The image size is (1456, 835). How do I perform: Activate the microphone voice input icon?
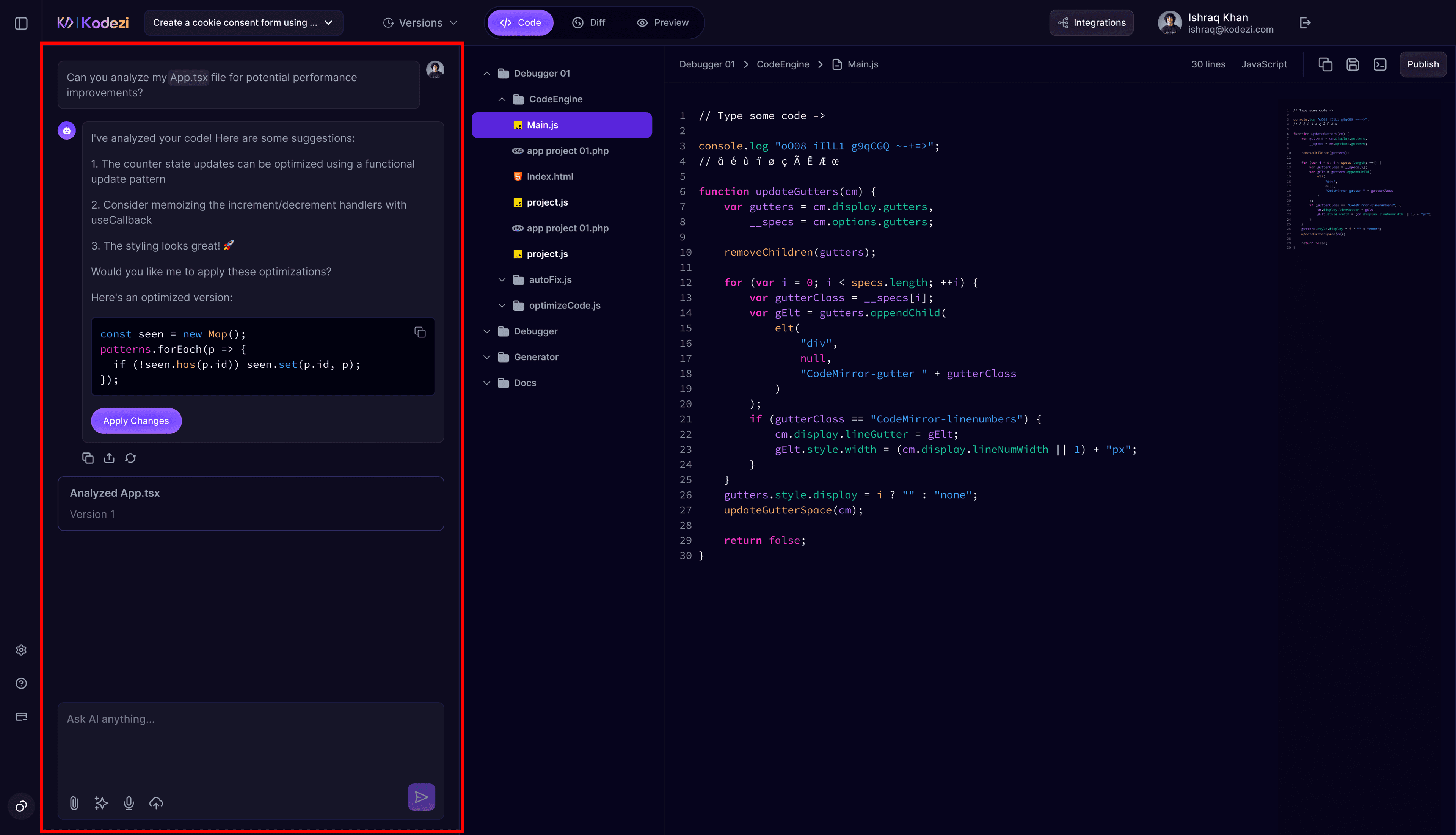tap(129, 803)
